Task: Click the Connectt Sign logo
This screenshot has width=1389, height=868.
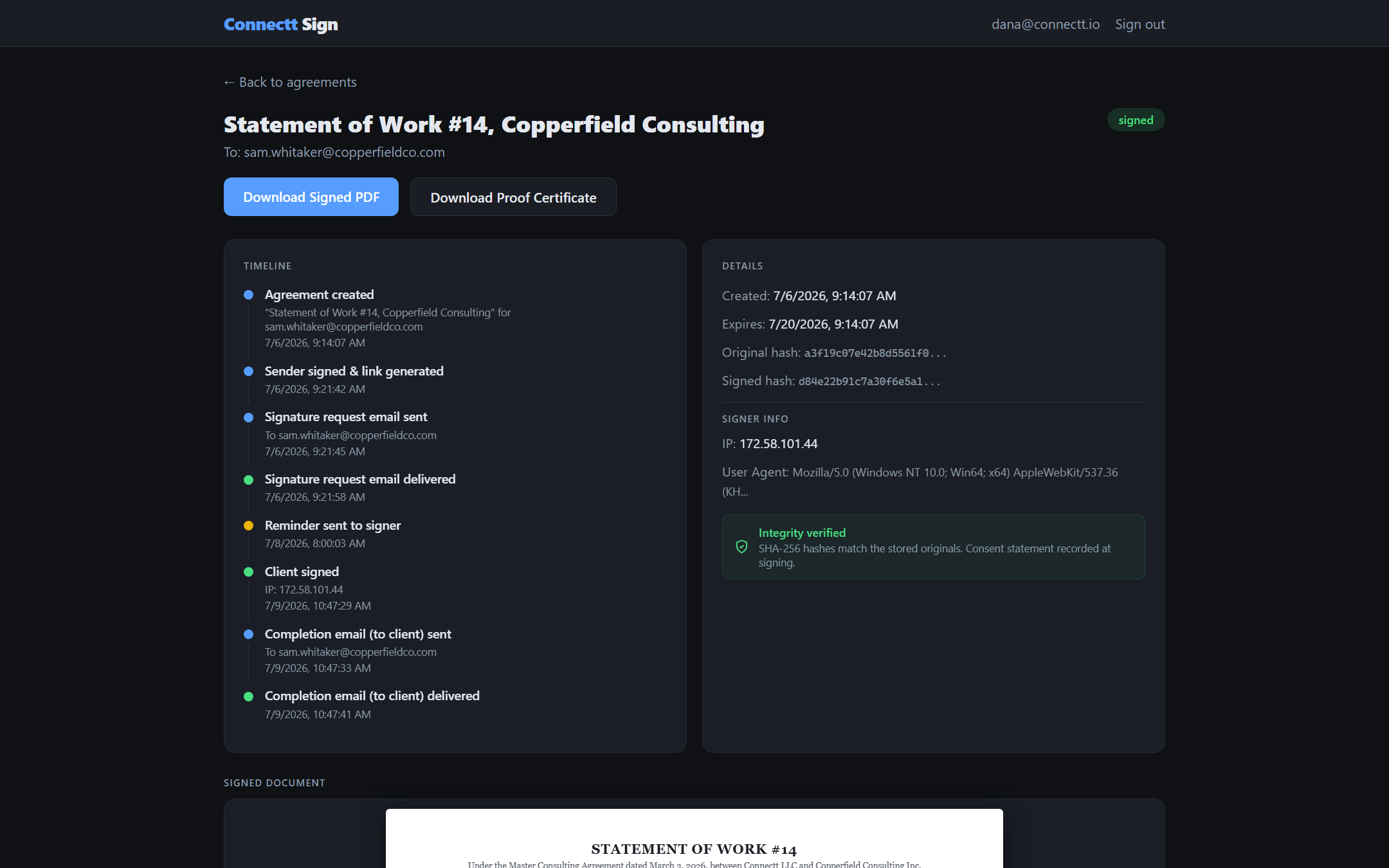Action: pos(280,24)
